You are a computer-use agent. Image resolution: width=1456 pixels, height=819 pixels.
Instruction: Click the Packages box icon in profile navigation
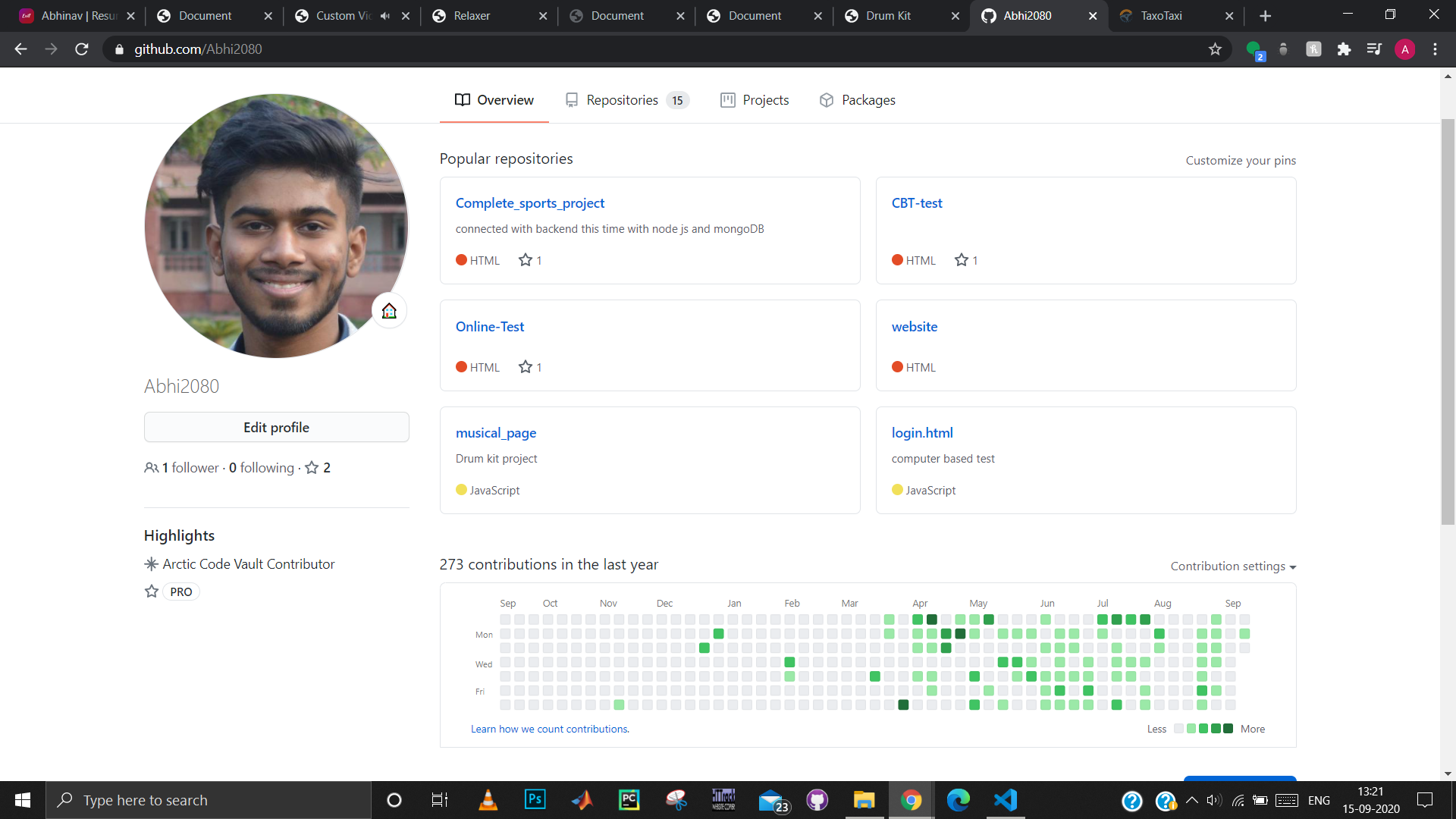tap(826, 99)
